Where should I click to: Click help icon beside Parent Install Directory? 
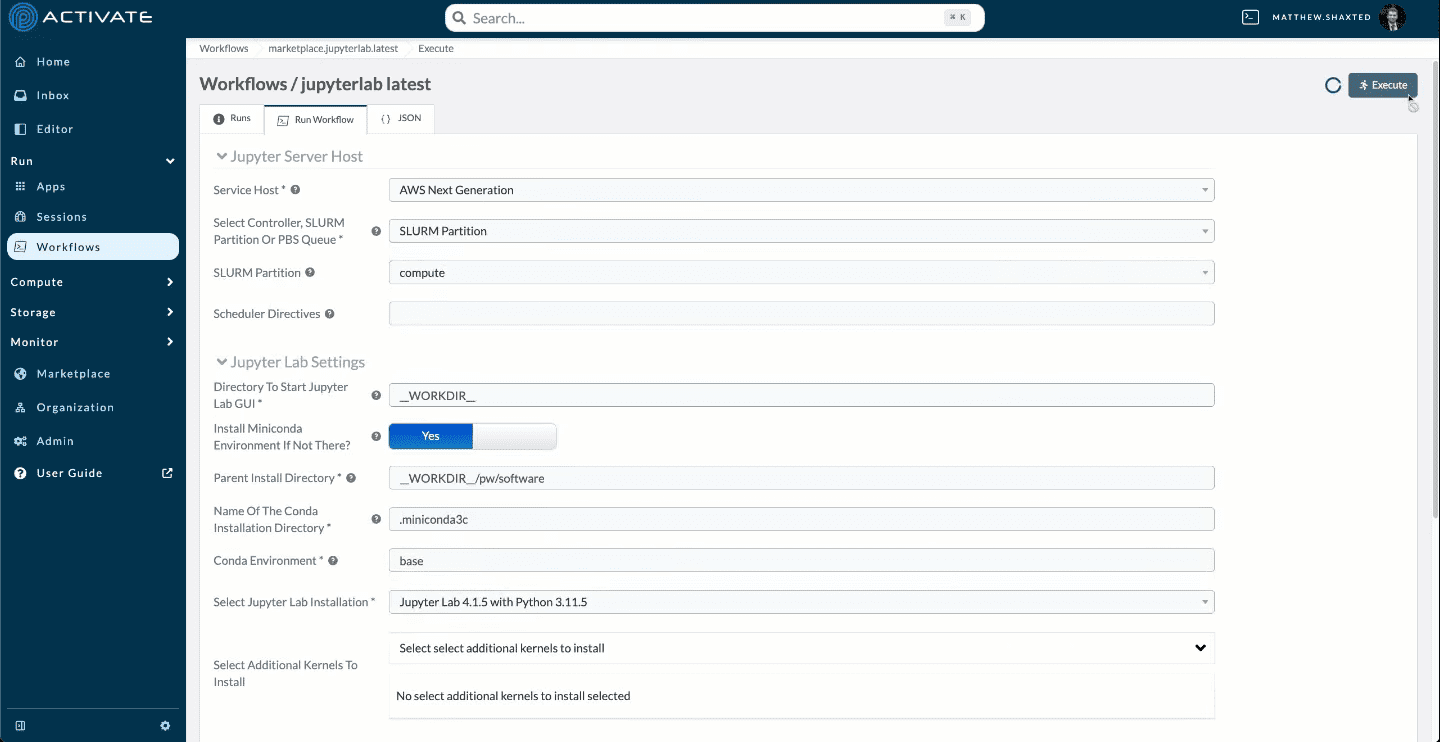point(351,478)
